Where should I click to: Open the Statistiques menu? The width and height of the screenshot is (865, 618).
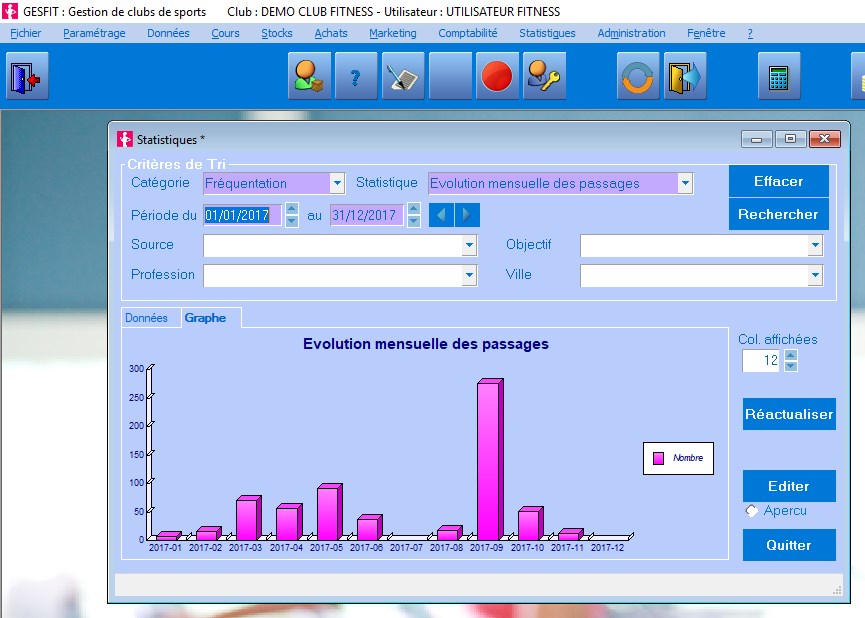[x=547, y=33]
